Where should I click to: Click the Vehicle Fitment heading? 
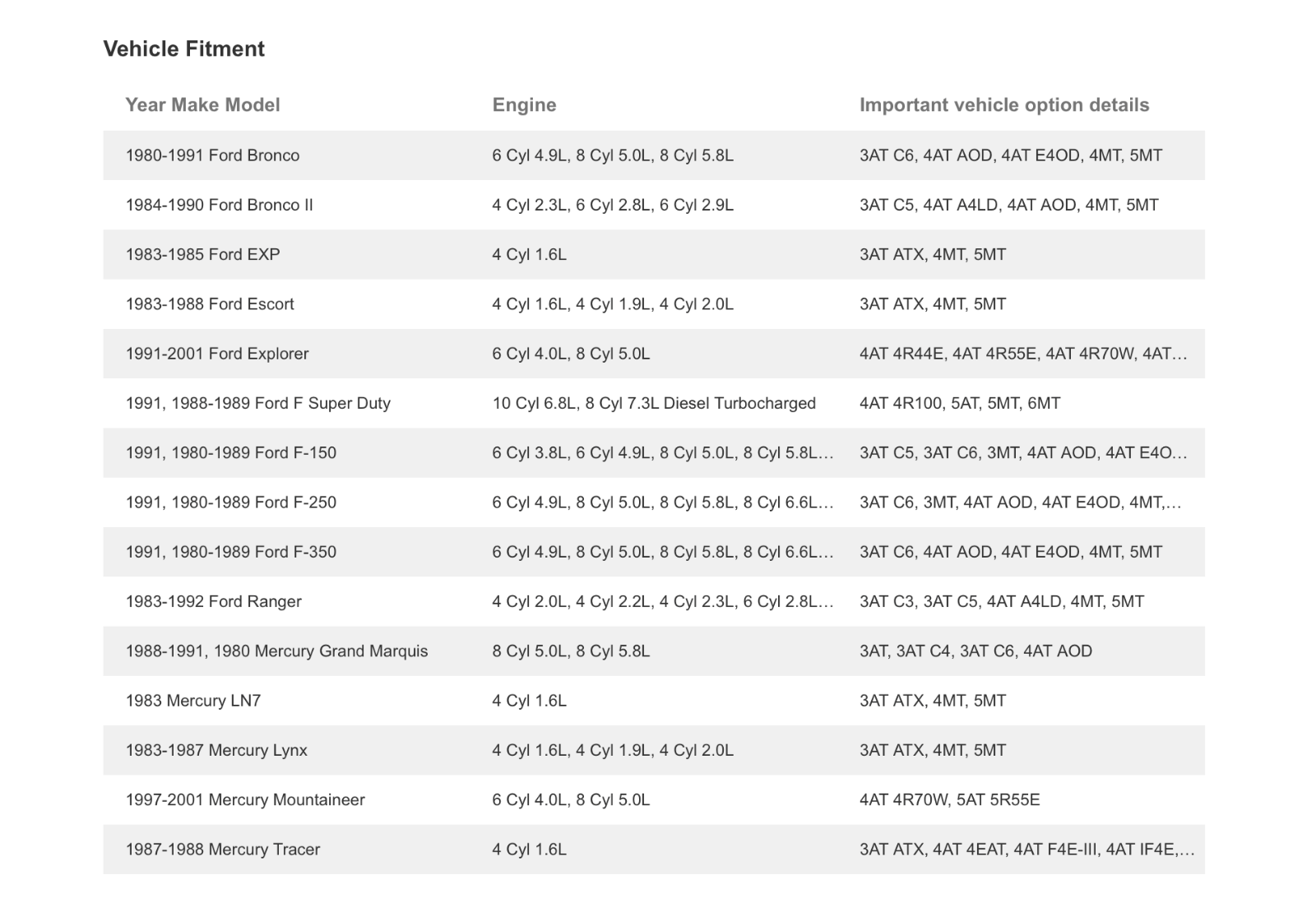coord(183,49)
